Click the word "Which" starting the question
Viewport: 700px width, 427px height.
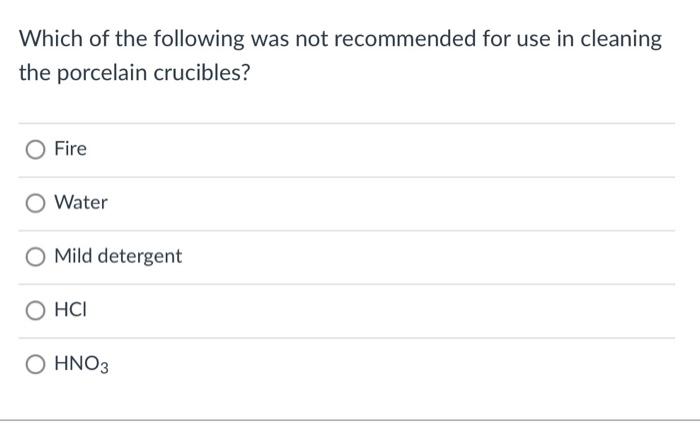[x=51, y=39]
